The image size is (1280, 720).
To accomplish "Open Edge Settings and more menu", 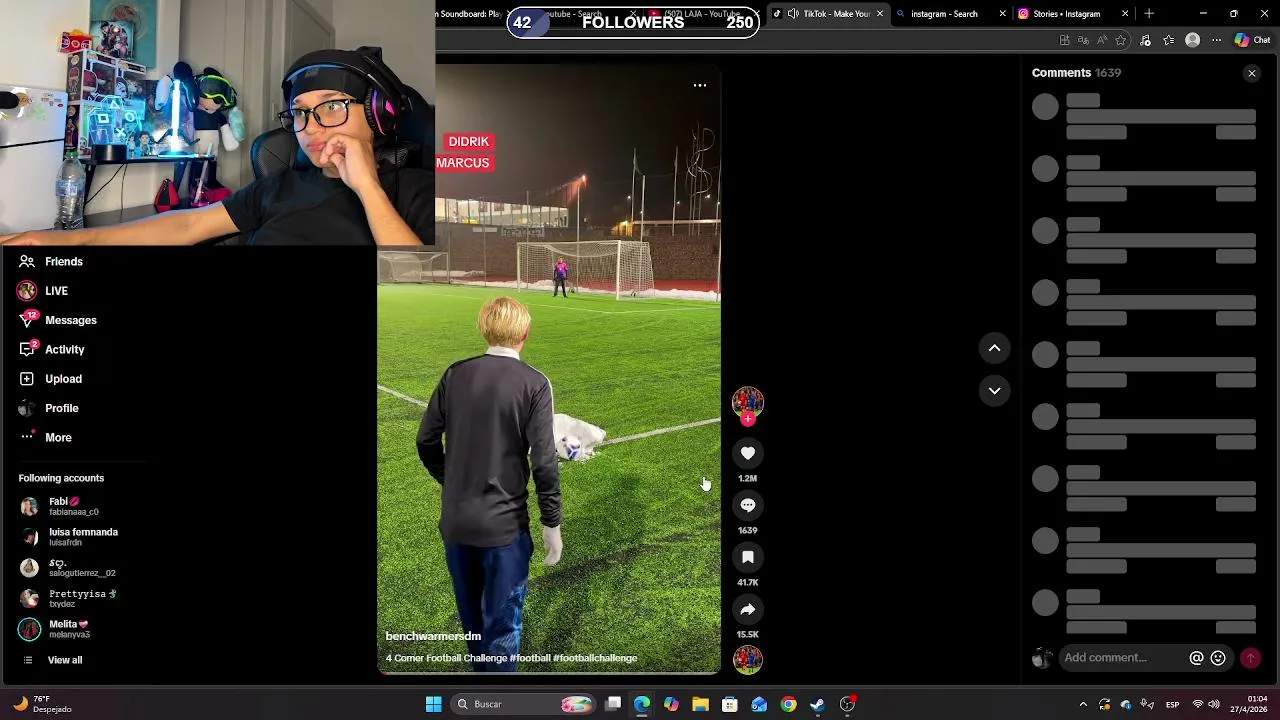I will pos(1216,40).
